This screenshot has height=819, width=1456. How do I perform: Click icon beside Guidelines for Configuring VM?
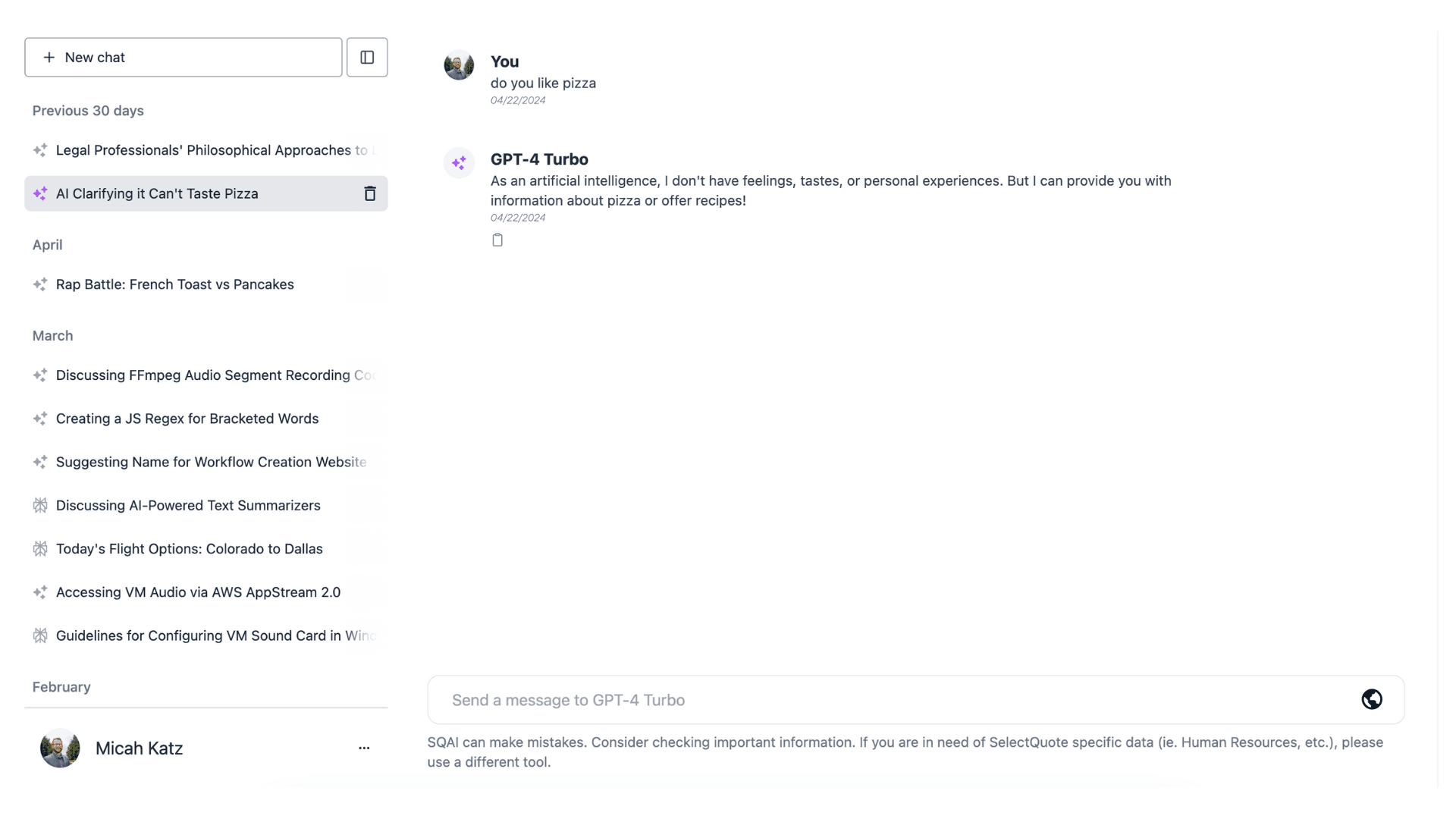click(40, 635)
